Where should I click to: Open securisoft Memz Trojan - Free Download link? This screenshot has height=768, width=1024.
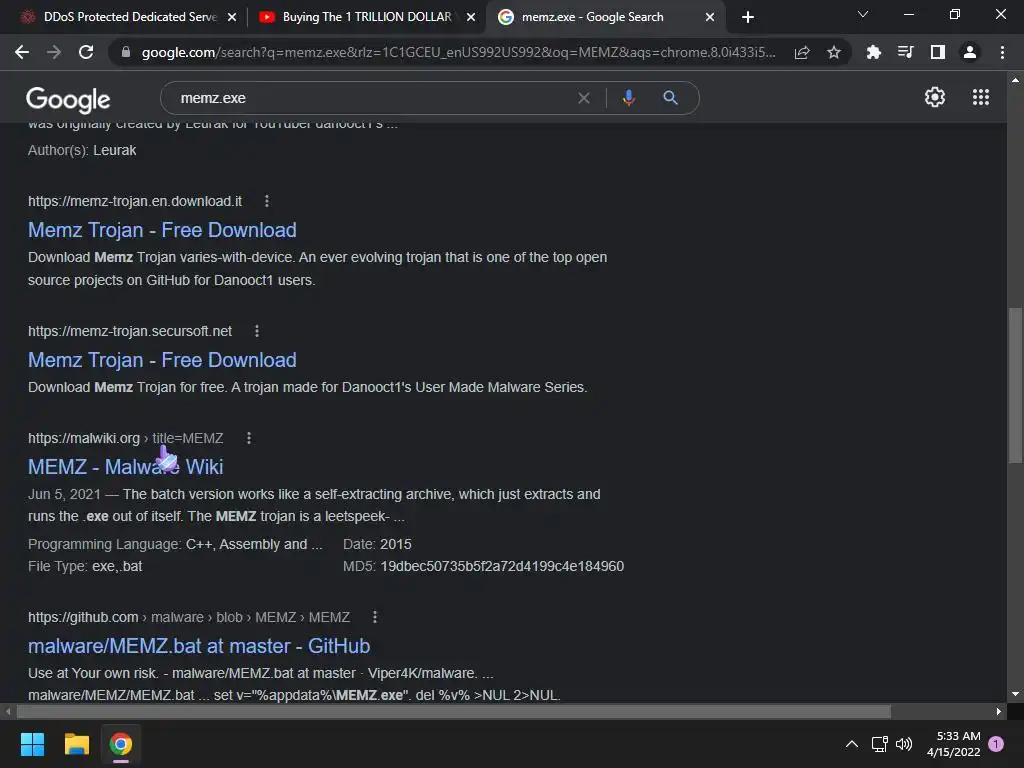coord(162,360)
